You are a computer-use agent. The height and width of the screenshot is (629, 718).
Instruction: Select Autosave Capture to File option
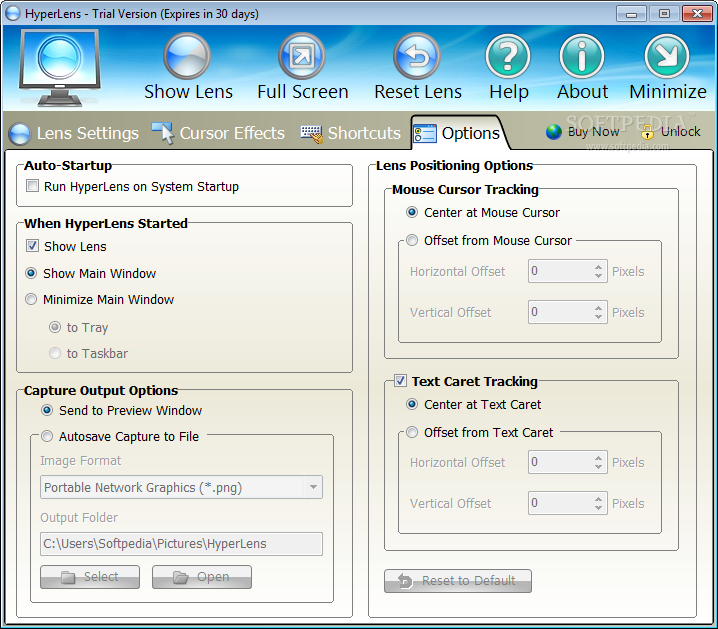tap(47, 436)
